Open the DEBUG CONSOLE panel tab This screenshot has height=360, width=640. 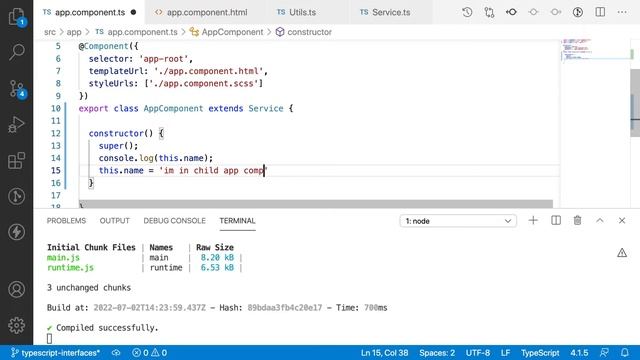pos(174,221)
